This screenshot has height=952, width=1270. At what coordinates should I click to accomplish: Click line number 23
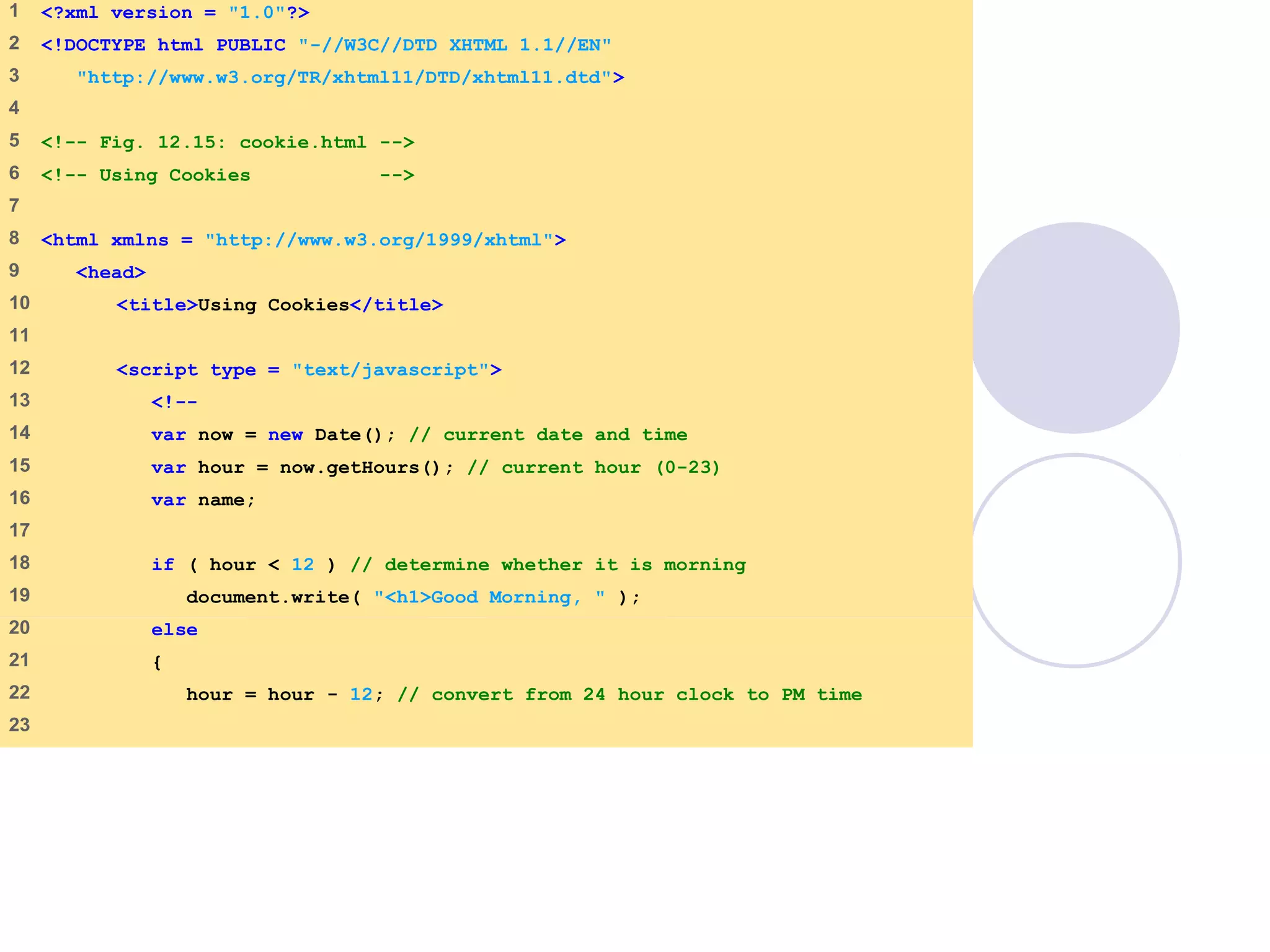coord(19,725)
